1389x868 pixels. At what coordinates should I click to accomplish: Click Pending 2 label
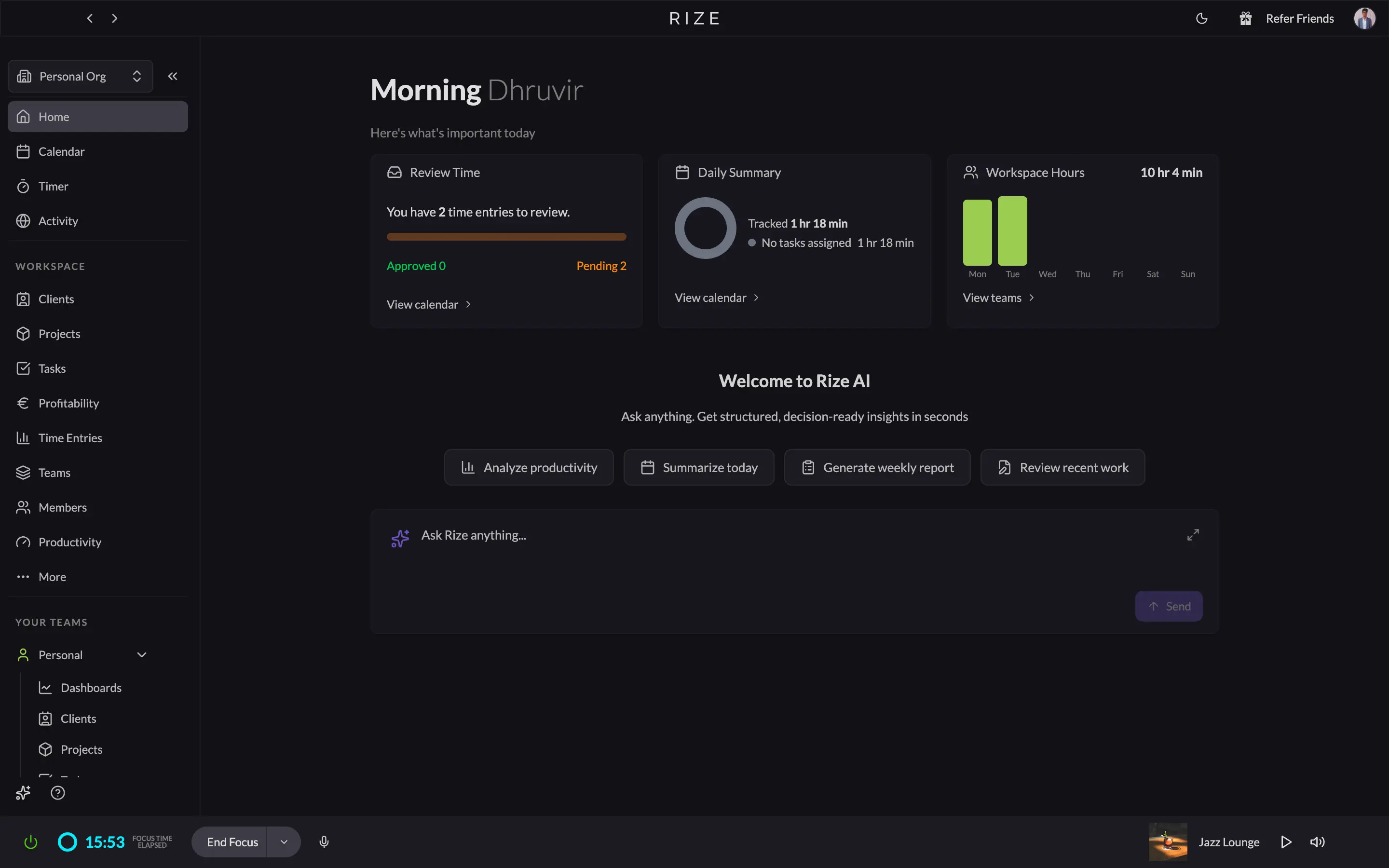[x=601, y=266]
